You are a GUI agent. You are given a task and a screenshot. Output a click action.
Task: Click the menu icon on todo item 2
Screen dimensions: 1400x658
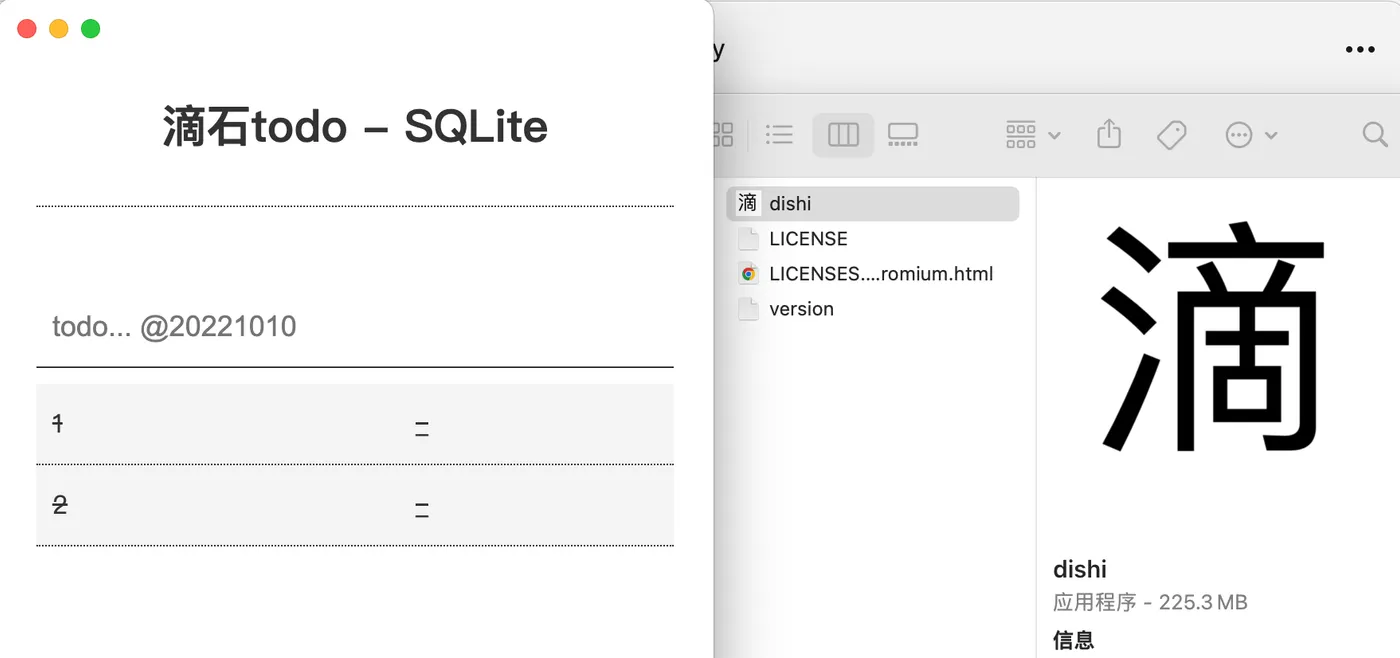422,510
